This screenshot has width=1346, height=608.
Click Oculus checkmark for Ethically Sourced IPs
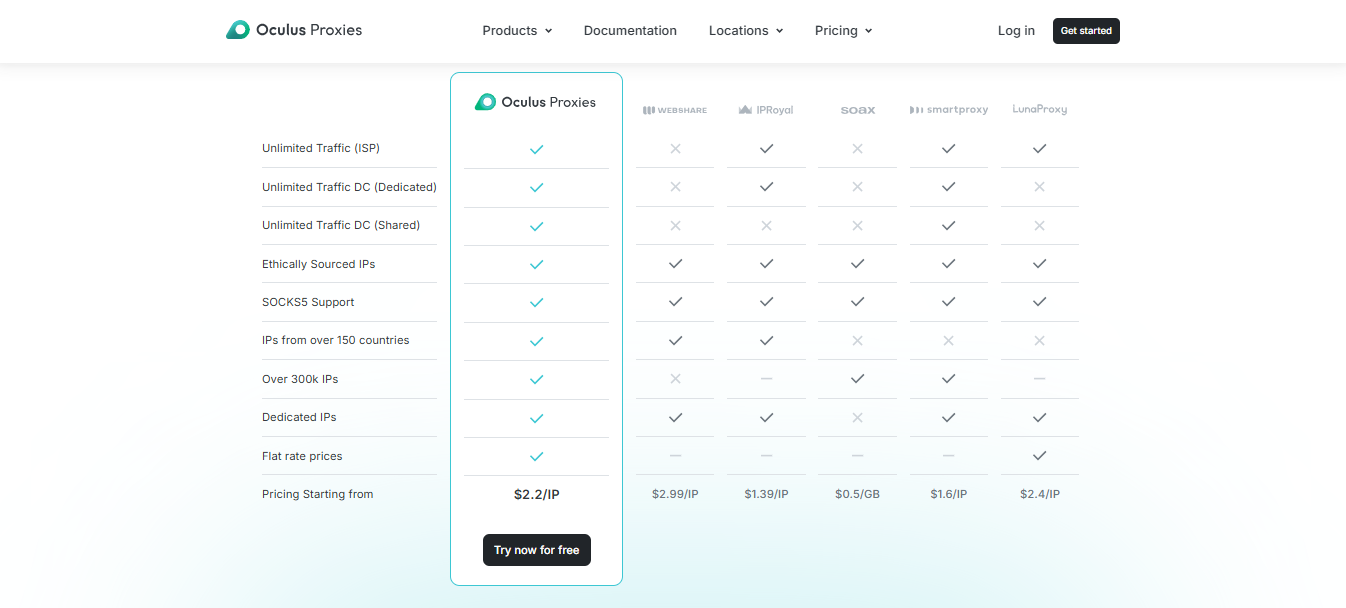[x=536, y=264]
